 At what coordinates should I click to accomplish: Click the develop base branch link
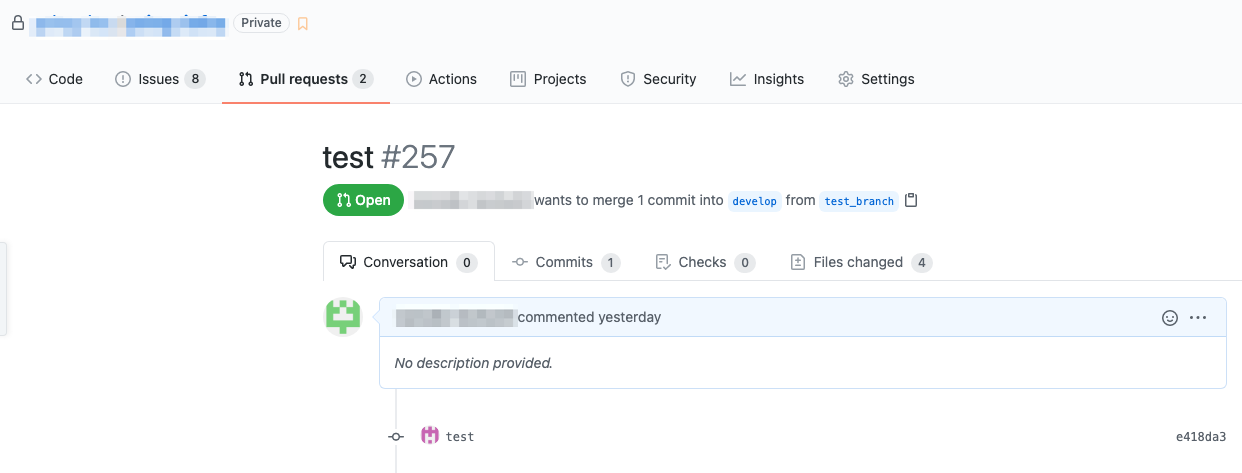[754, 201]
